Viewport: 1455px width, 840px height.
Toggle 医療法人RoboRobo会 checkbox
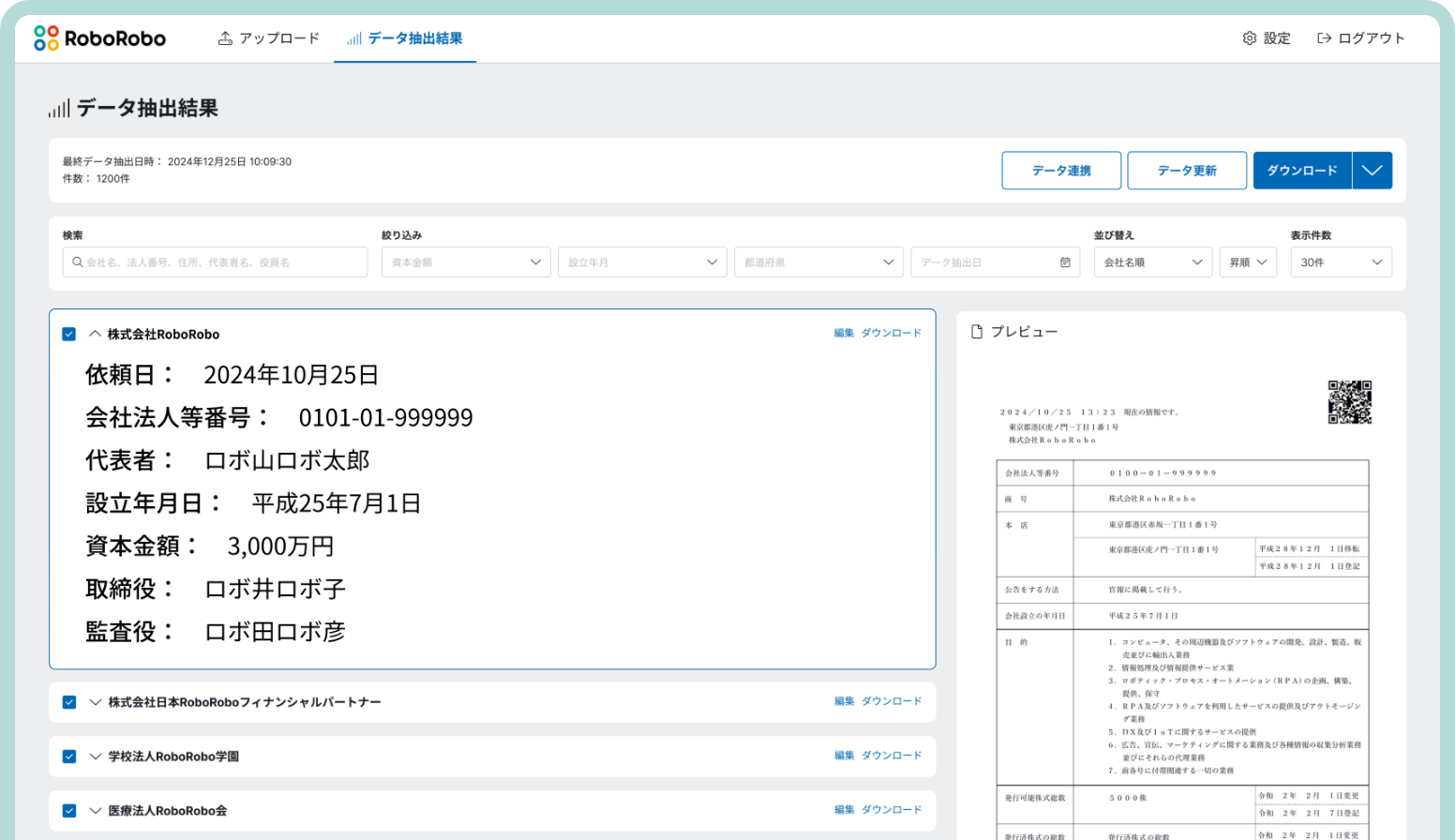(x=68, y=811)
